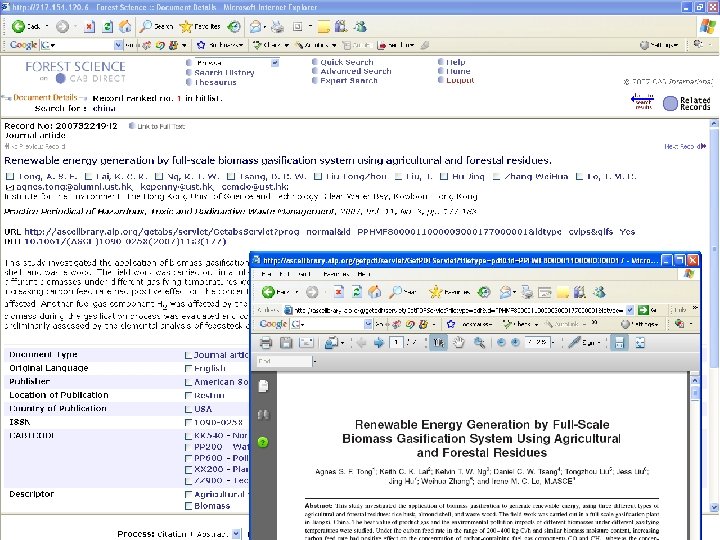The height and width of the screenshot is (540, 720).
Task: Open the binoculars search panel in PDF
Action: click(264, 413)
